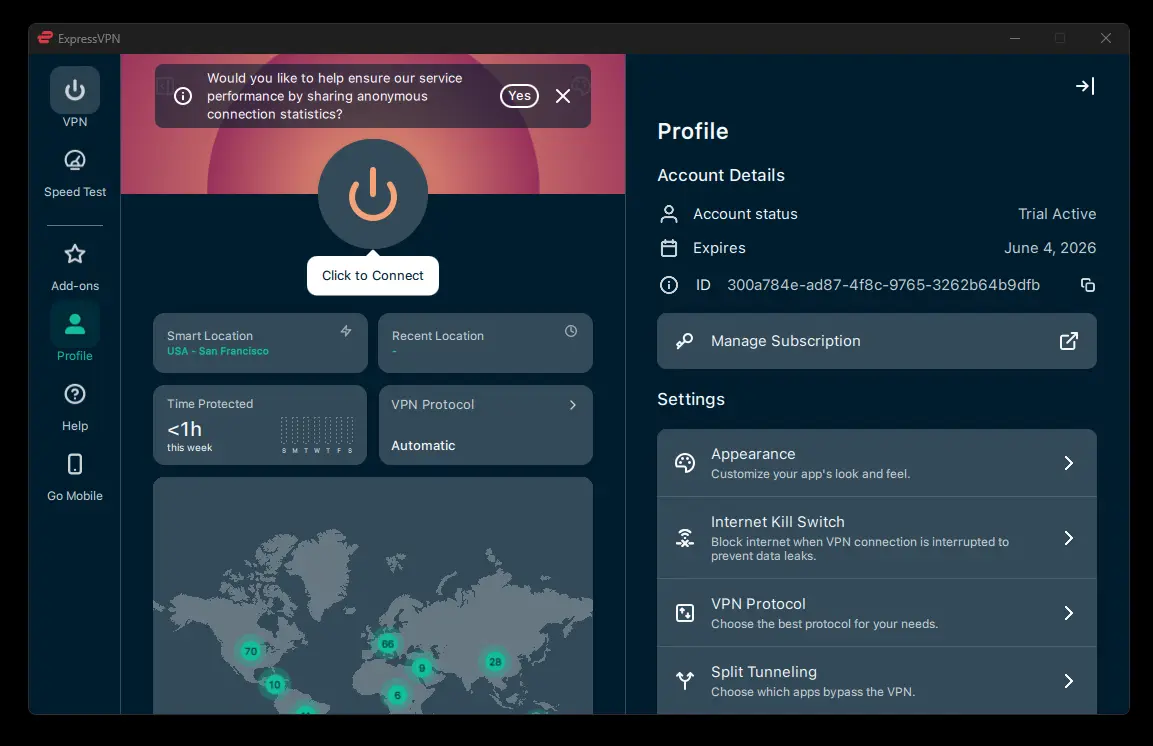1153x746 pixels.
Task: Click the Appearance palette icon
Action: (x=685, y=463)
